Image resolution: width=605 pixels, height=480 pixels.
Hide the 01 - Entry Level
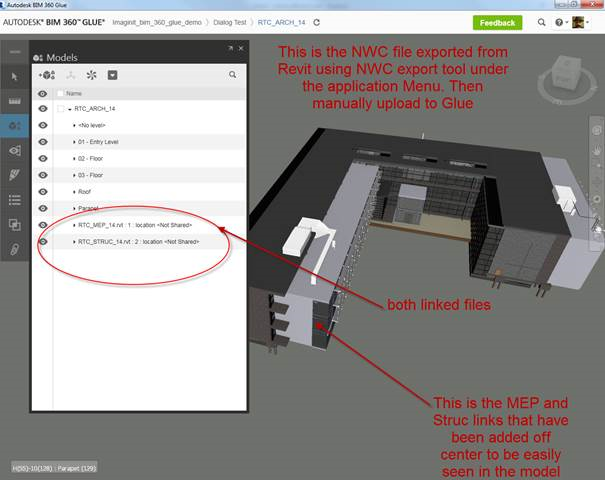pyautogui.click(x=42, y=142)
